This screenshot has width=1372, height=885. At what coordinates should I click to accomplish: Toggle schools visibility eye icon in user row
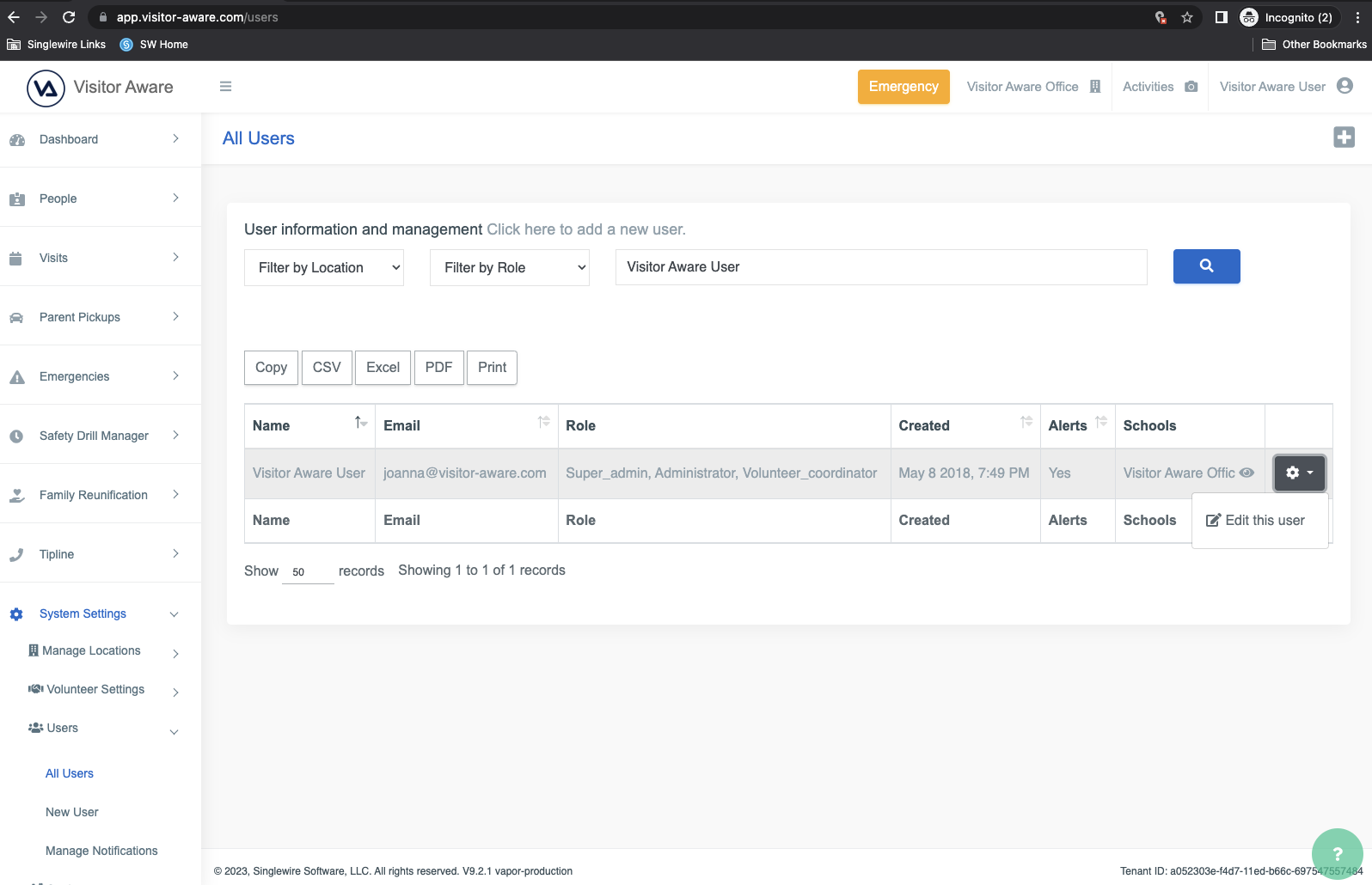(x=1246, y=473)
